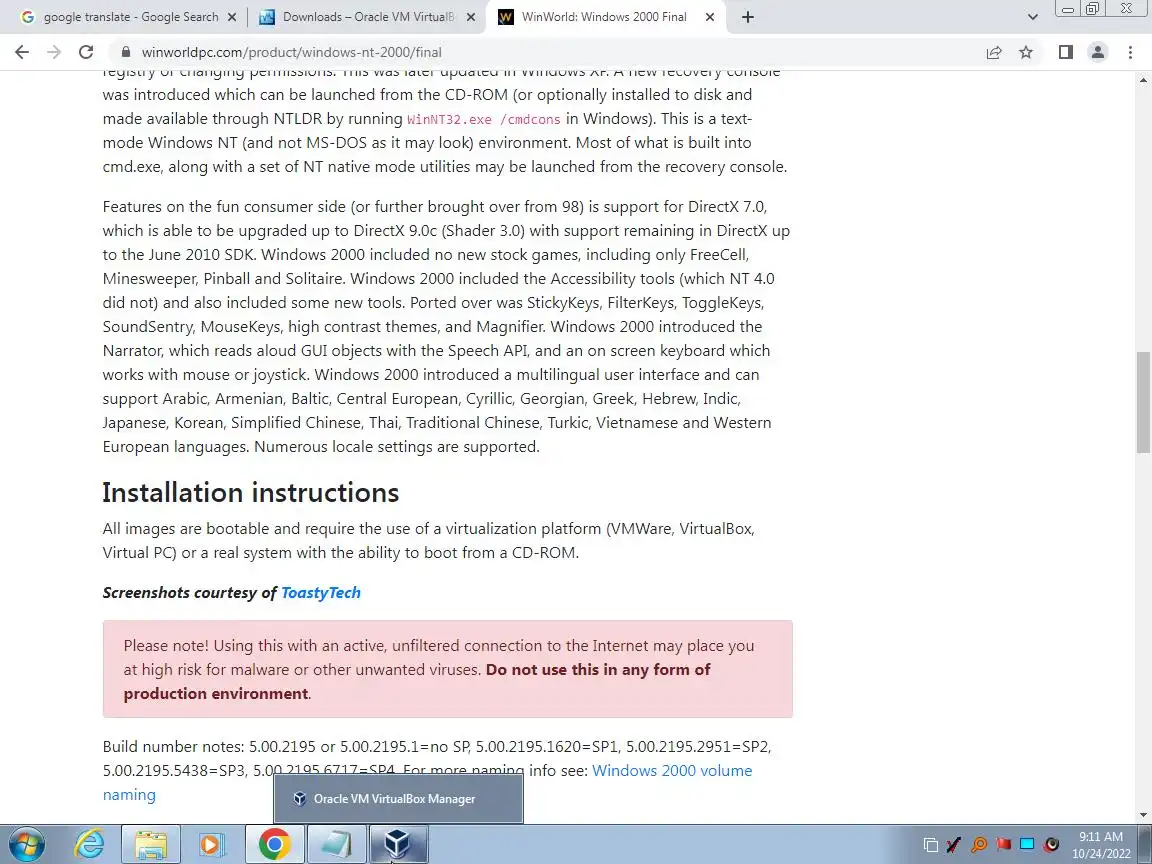Click the browser forward arrow

point(54,52)
